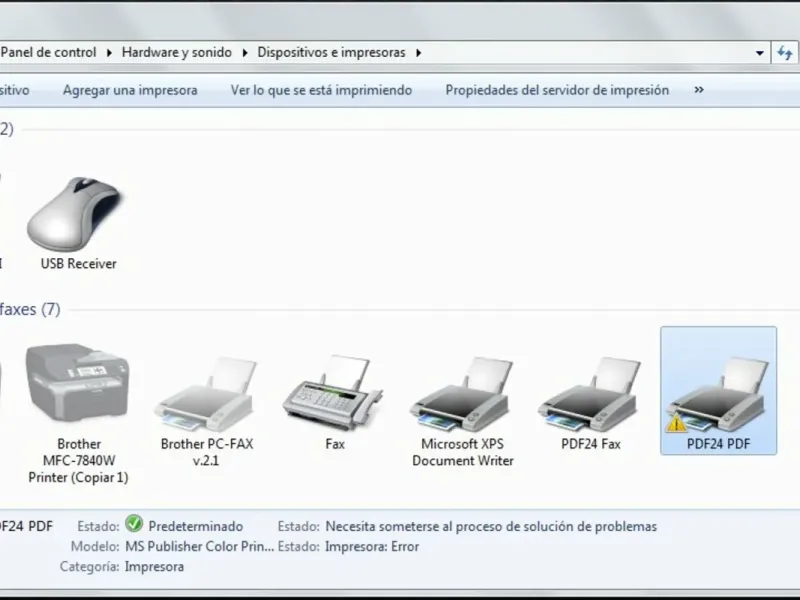Click 'Impresora: Error' status text
800x600 pixels.
[372, 546]
